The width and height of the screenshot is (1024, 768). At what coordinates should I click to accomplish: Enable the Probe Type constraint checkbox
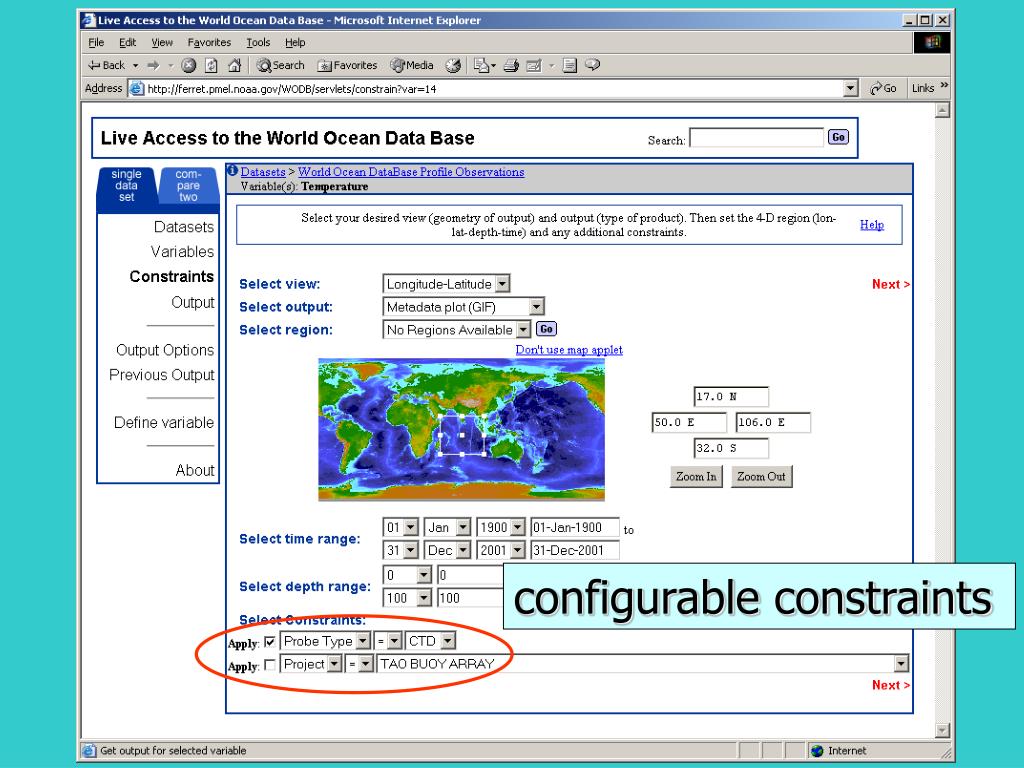270,642
